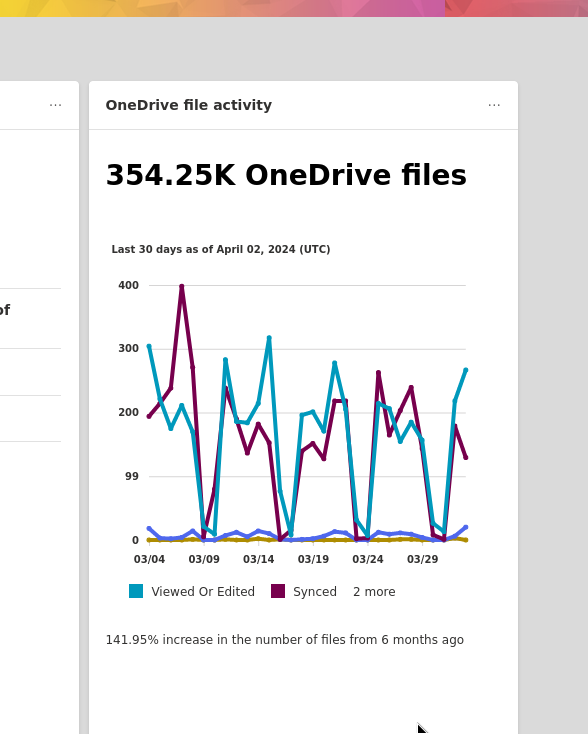
Task: Open the OneDrive file activity card options menu
Action: (494, 105)
